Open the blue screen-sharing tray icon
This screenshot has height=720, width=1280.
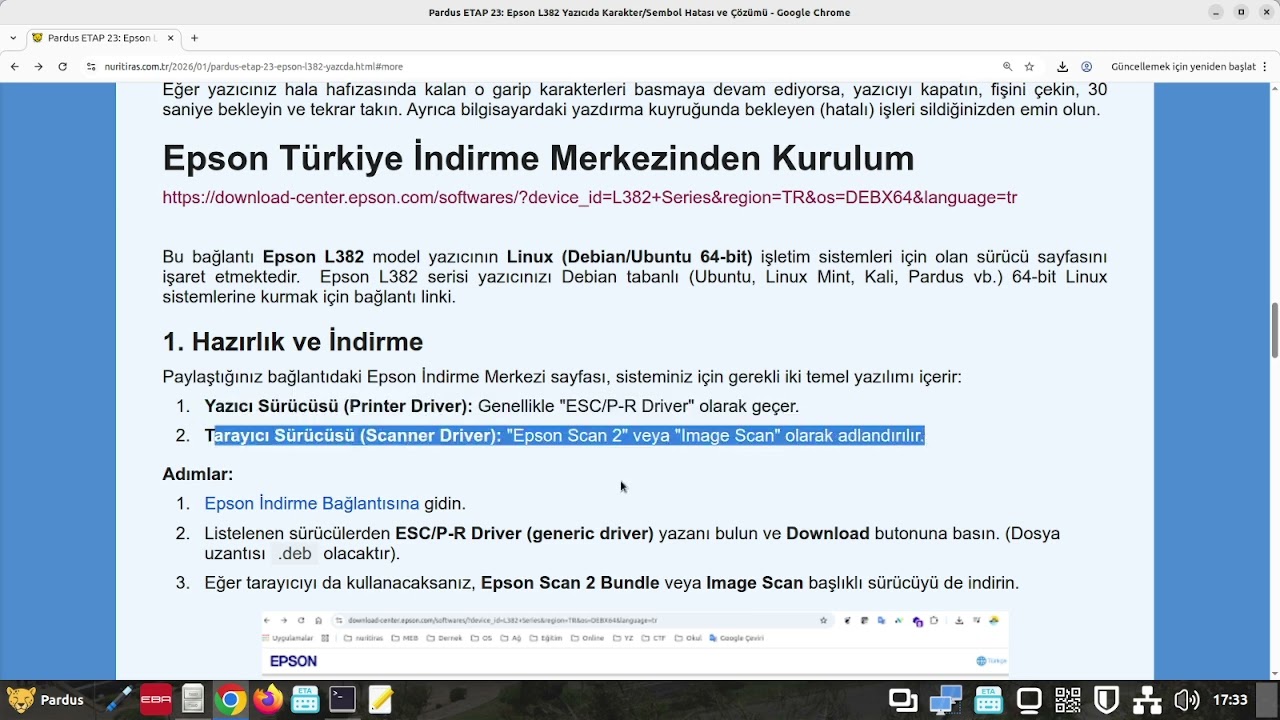click(945, 700)
